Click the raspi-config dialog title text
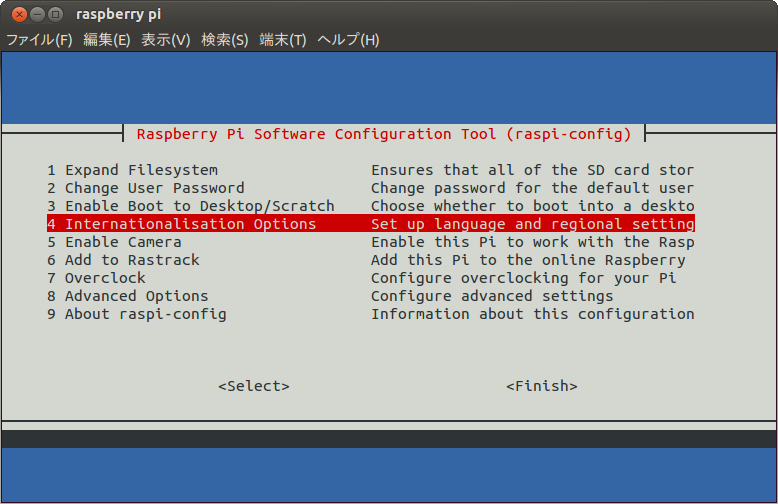The width and height of the screenshot is (778, 504). coord(384,134)
